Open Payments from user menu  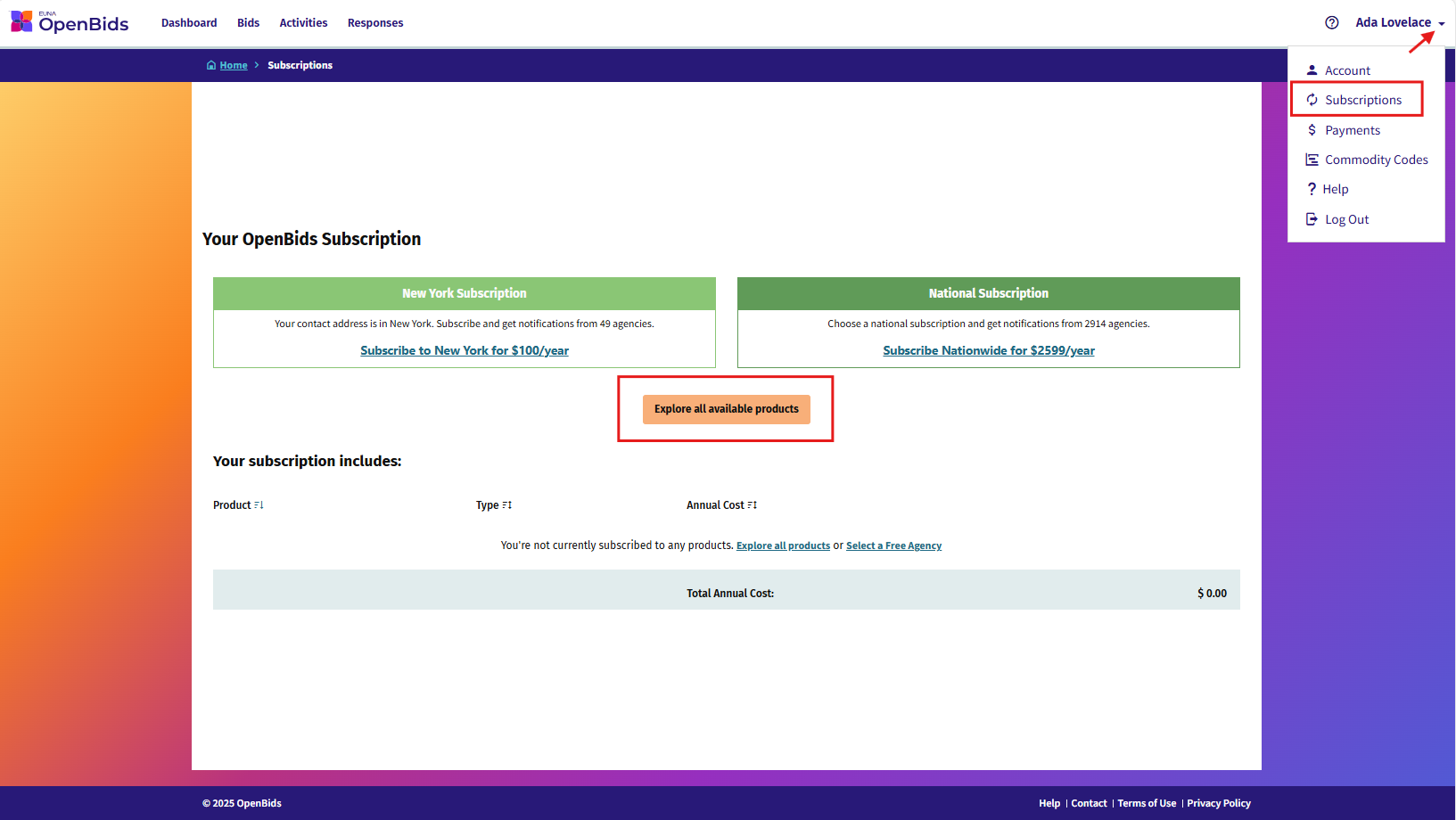(1343, 130)
